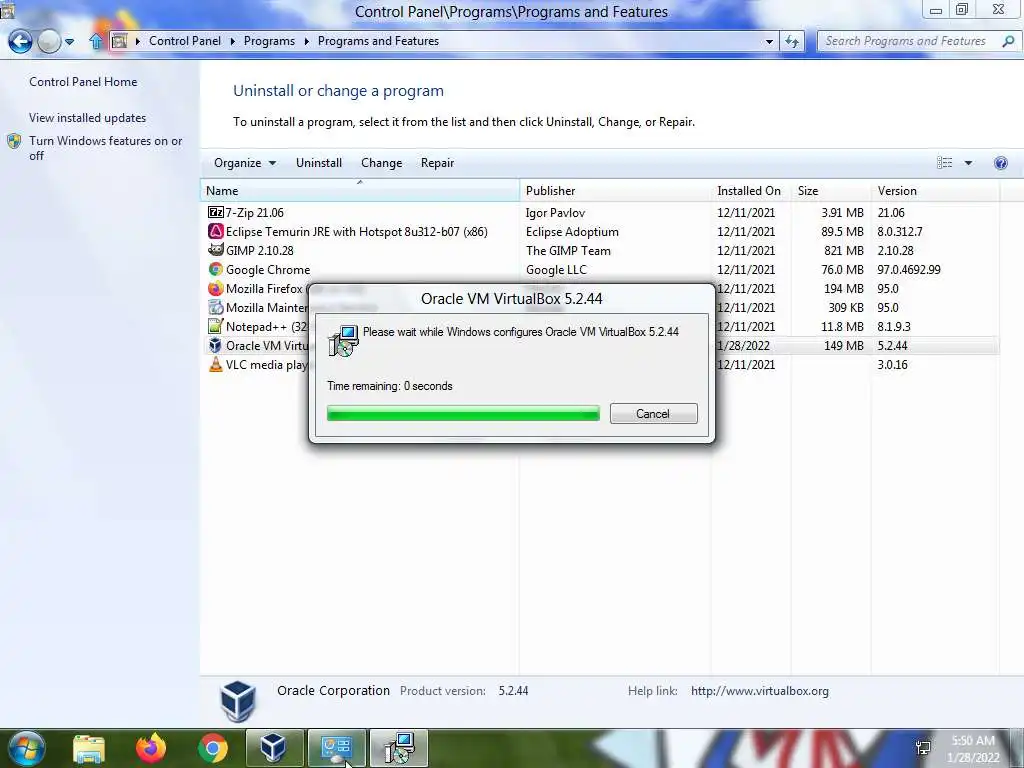Click the change view icon

[944, 163]
